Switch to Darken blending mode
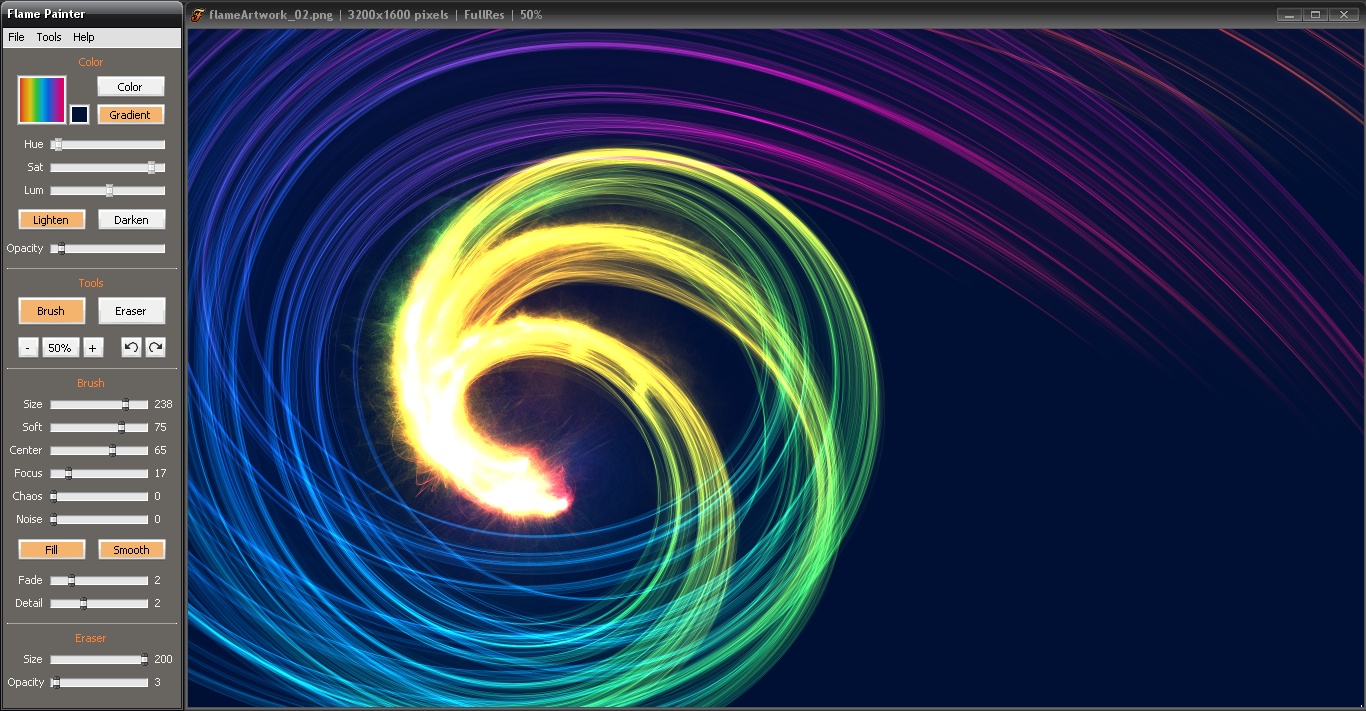The height and width of the screenshot is (711, 1366). [131, 220]
